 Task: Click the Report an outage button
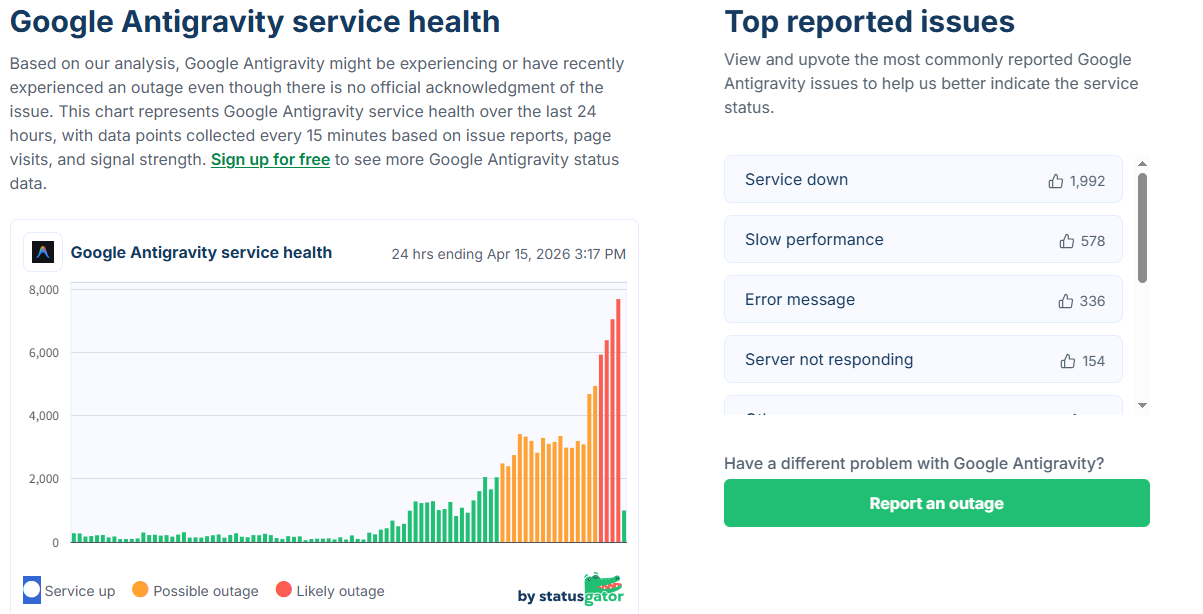coord(937,503)
